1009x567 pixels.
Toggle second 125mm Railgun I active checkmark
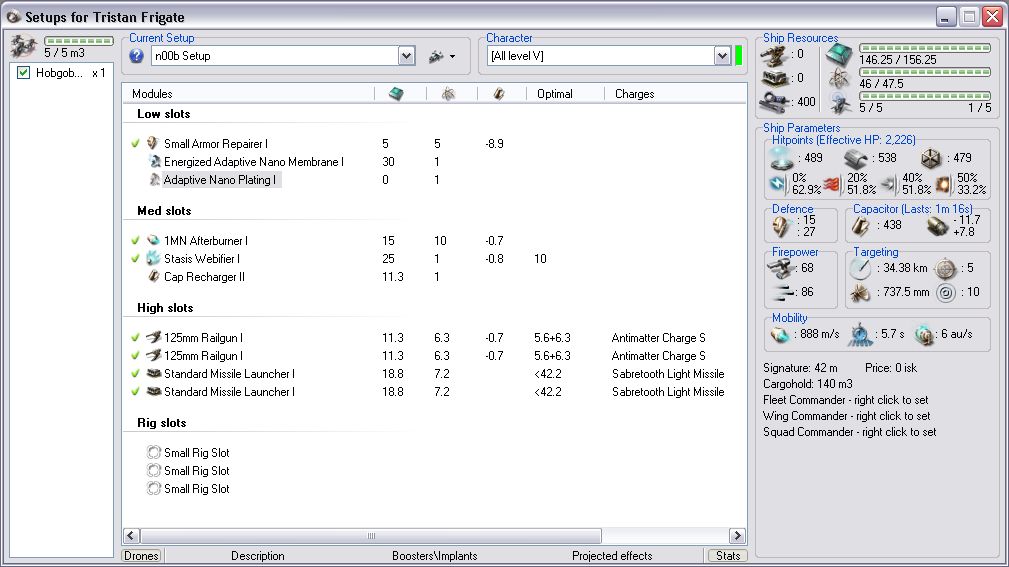[135, 356]
